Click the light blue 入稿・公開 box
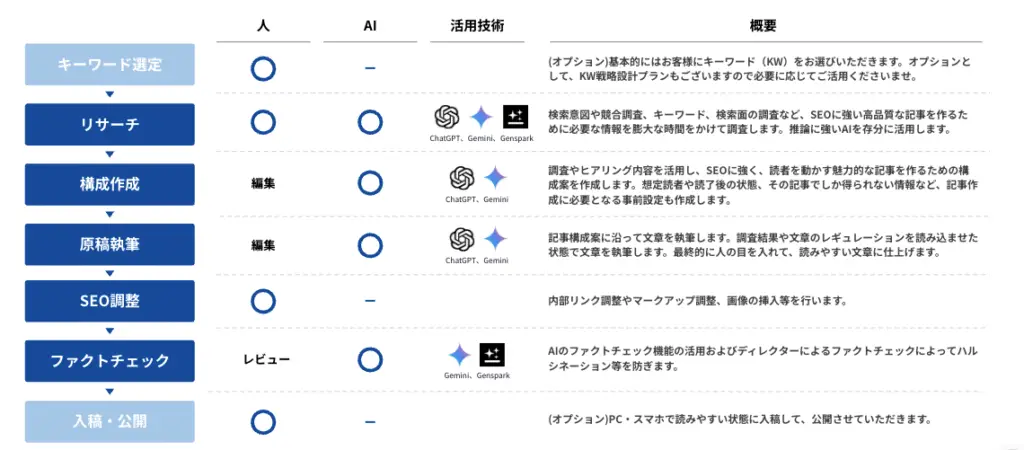1024x450 pixels. [x=110, y=421]
